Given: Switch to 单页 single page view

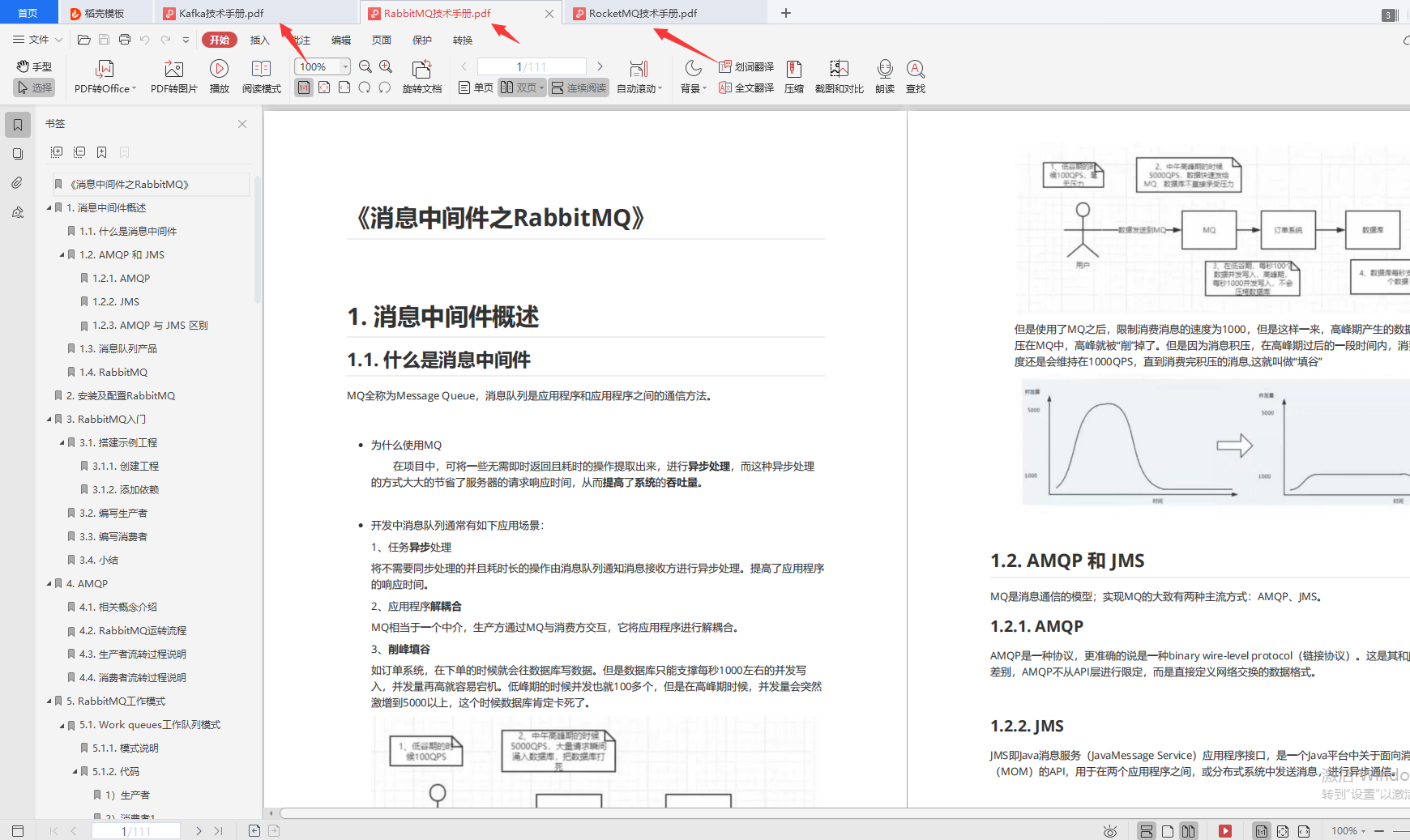Looking at the screenshot, I should point(476,87).
